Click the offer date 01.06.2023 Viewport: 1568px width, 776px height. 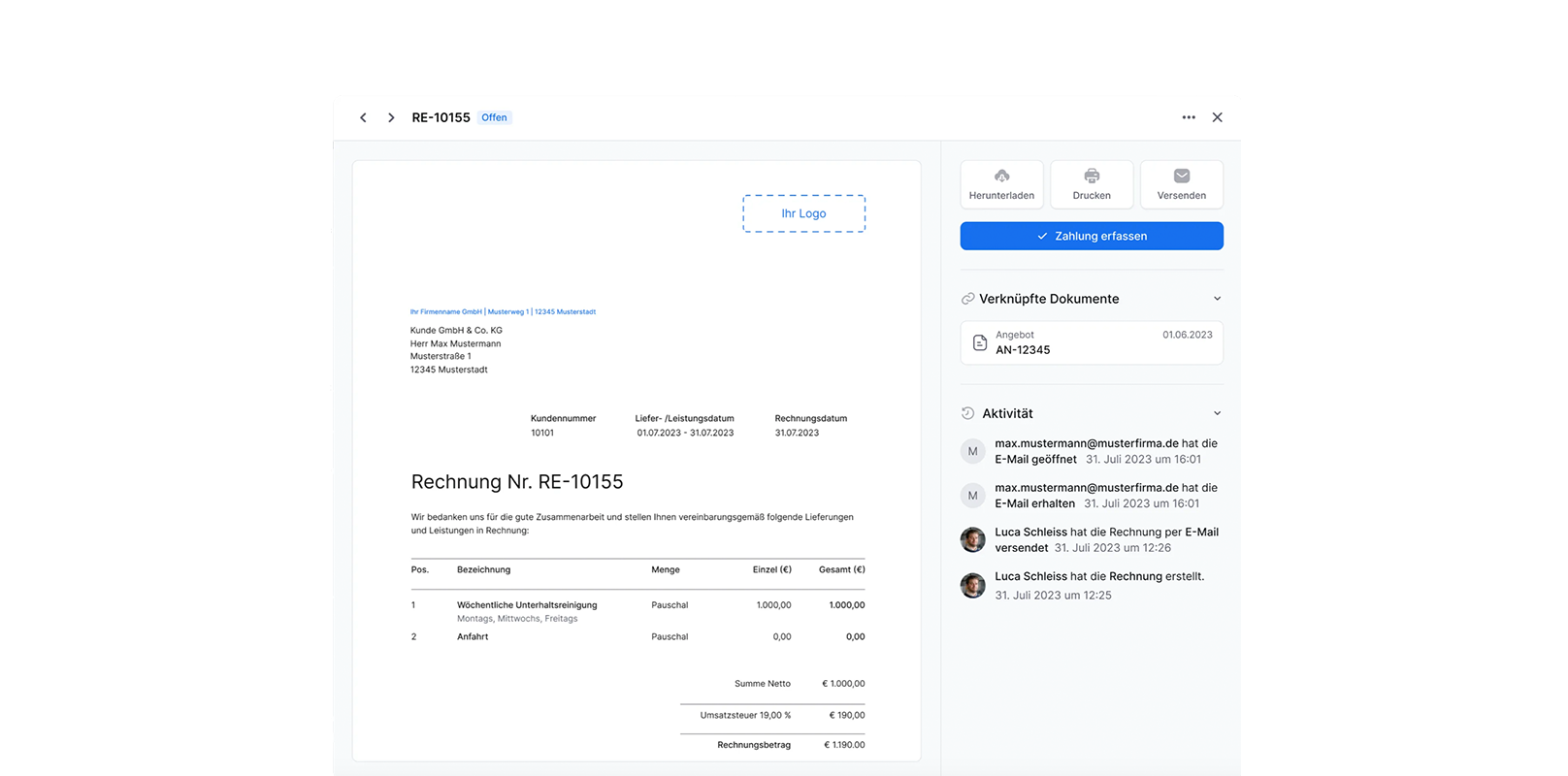point(1188,335)
